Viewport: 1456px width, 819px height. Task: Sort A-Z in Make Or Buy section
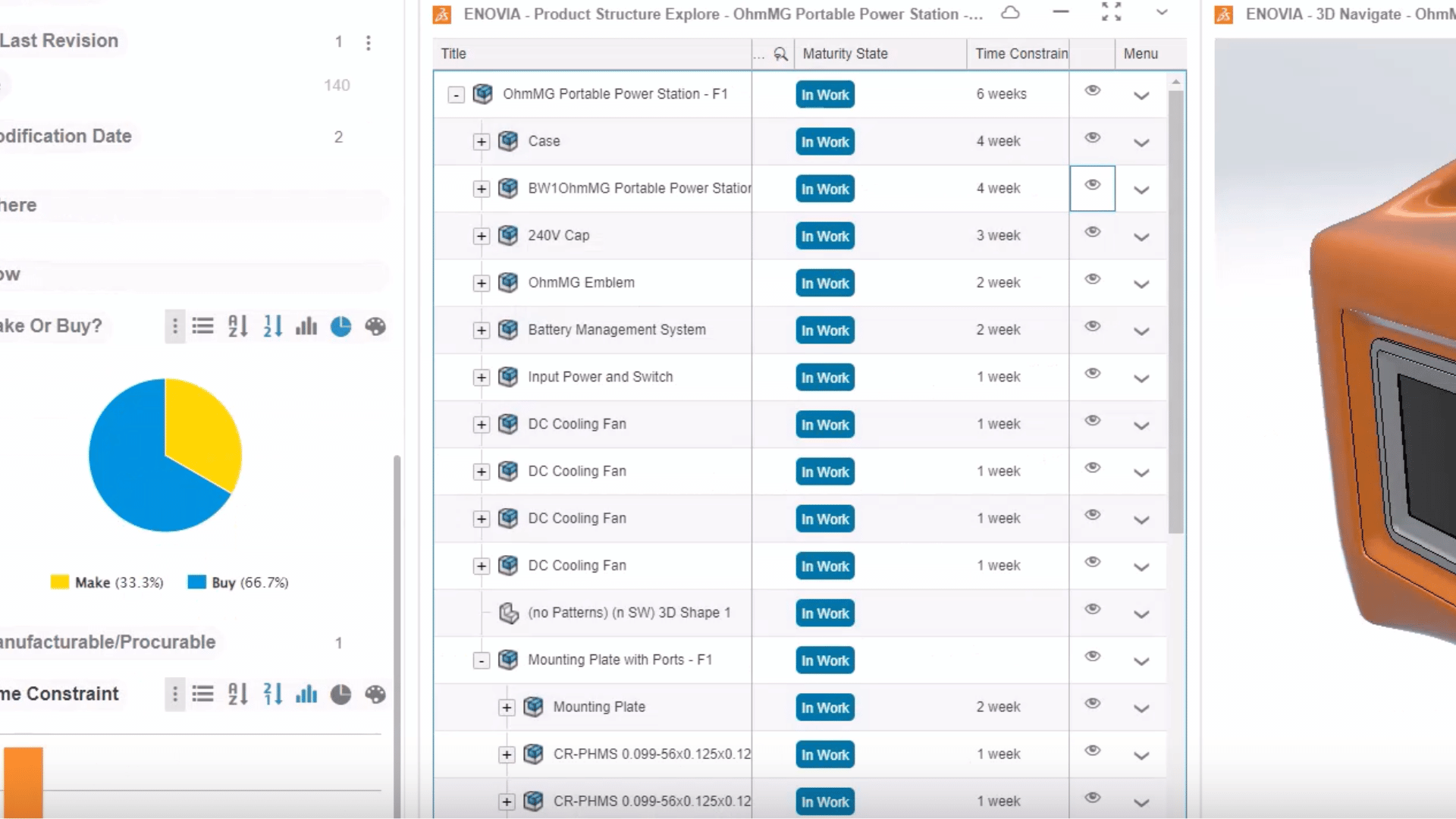click(x=237, y=326)
